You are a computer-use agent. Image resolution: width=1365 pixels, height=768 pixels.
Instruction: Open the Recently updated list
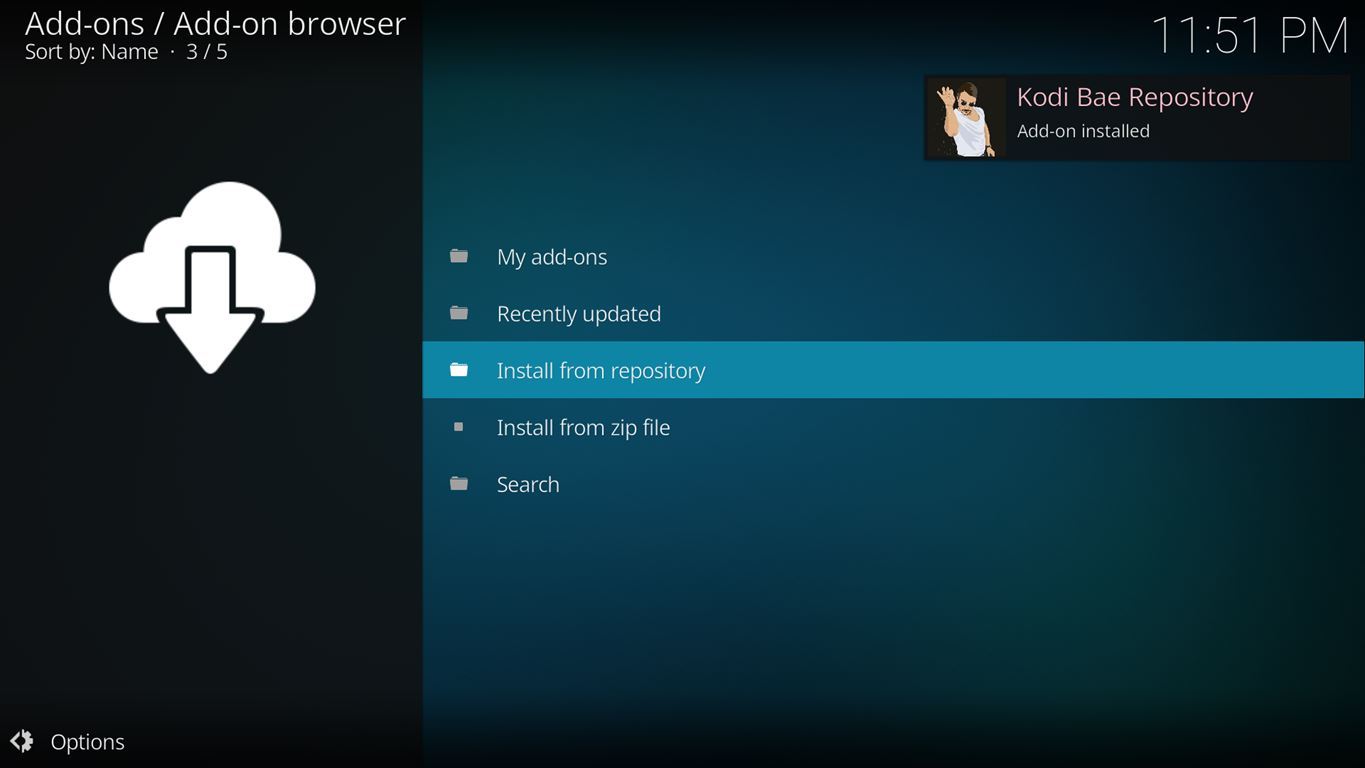click(x=578, y=314)
